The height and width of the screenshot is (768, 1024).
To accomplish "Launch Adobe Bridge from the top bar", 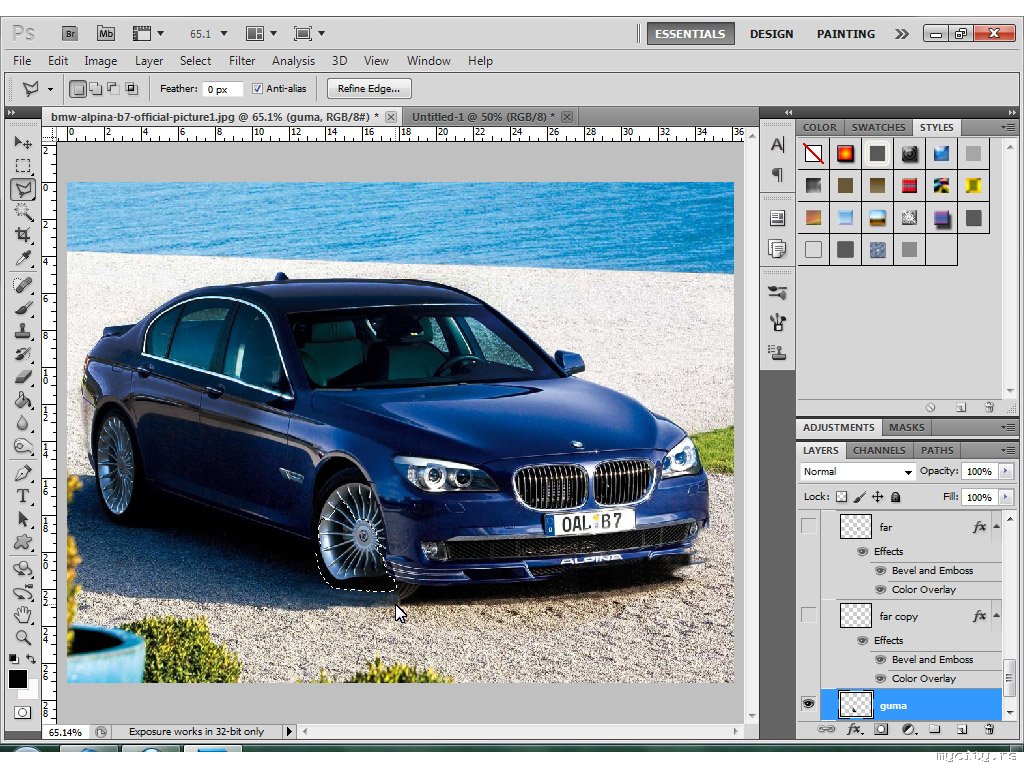I will pyautogui.click(x=71, y=33).
